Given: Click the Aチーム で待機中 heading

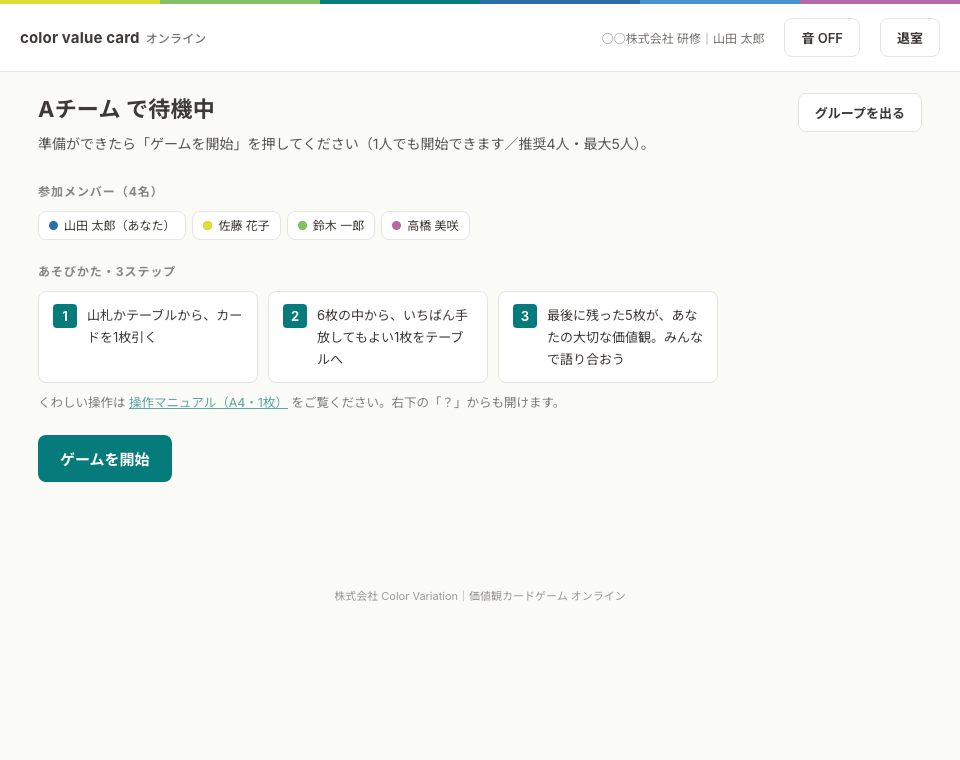Looking at the screenshot, I should 126,109.
